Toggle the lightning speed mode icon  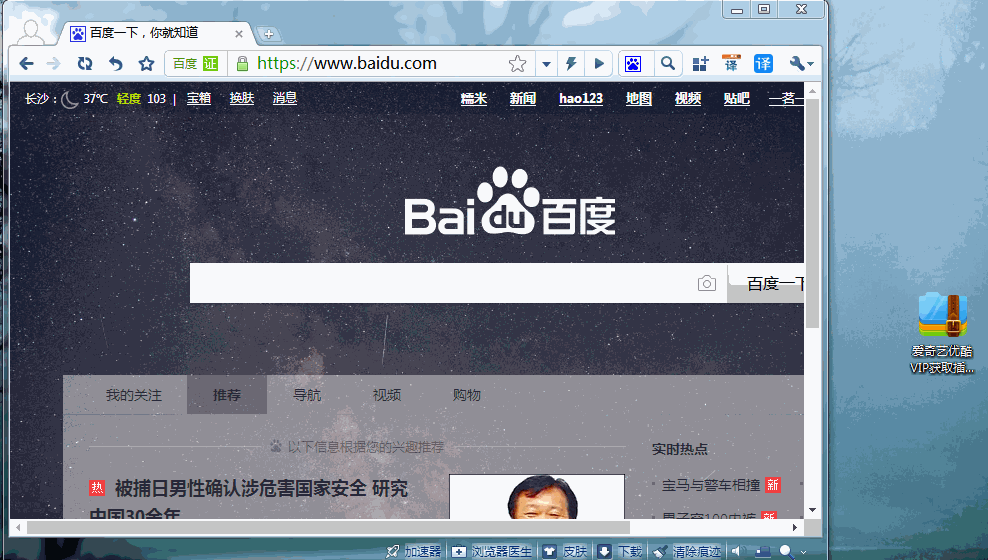[x=571, y=63]
